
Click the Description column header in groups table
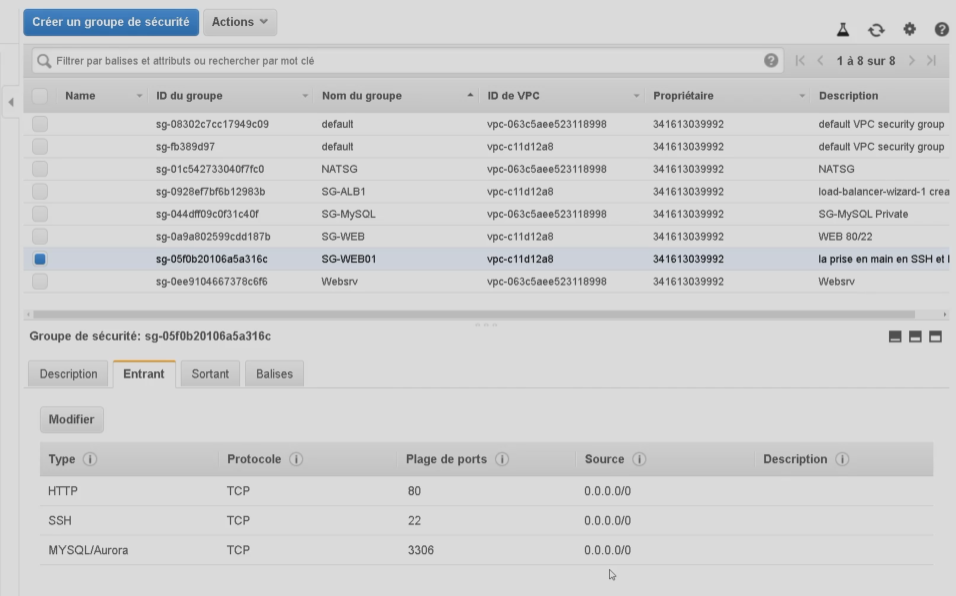pyautogui.click(x=848, y=96)
